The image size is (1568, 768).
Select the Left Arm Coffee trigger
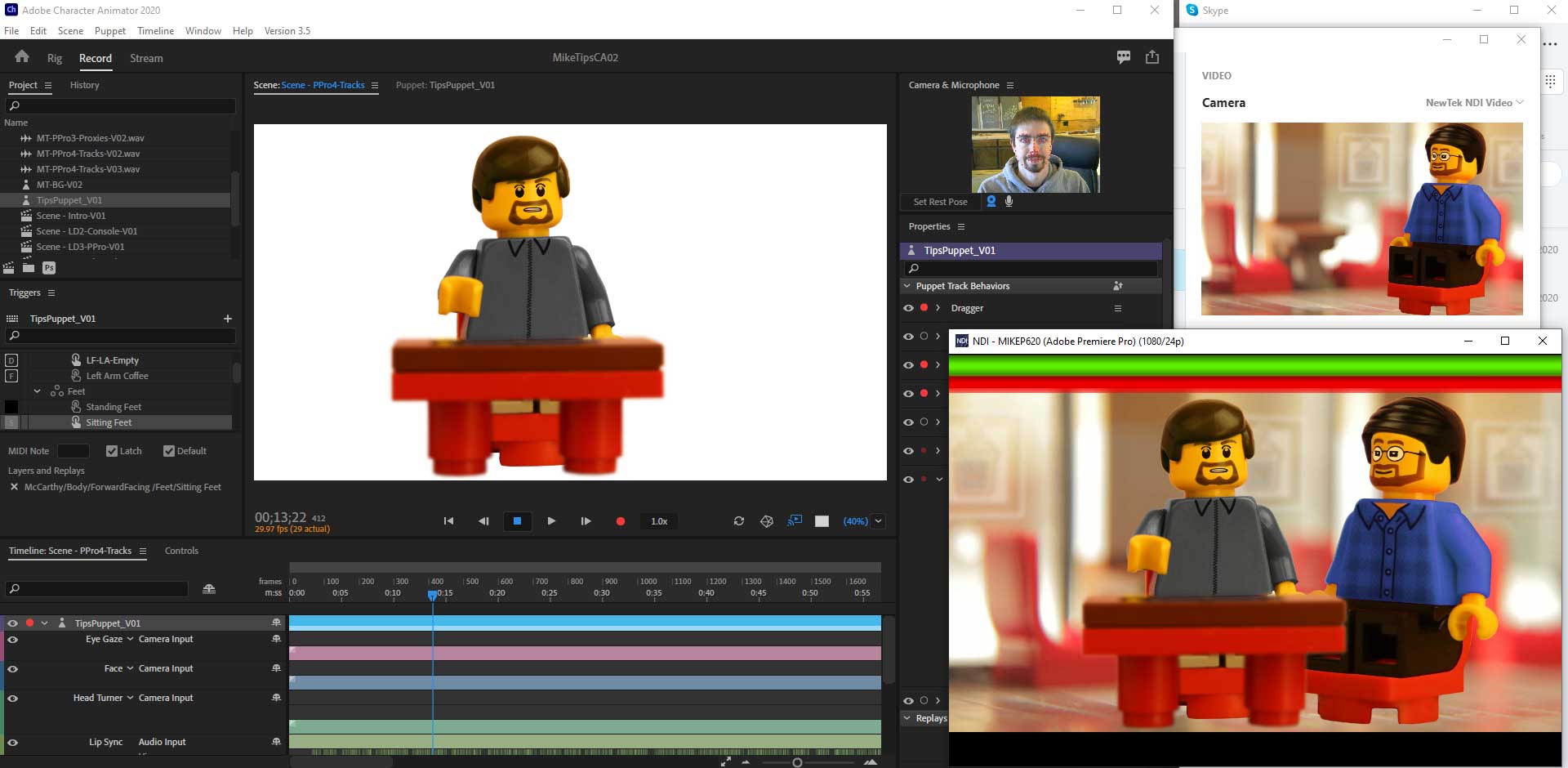(x=118, y=376)
